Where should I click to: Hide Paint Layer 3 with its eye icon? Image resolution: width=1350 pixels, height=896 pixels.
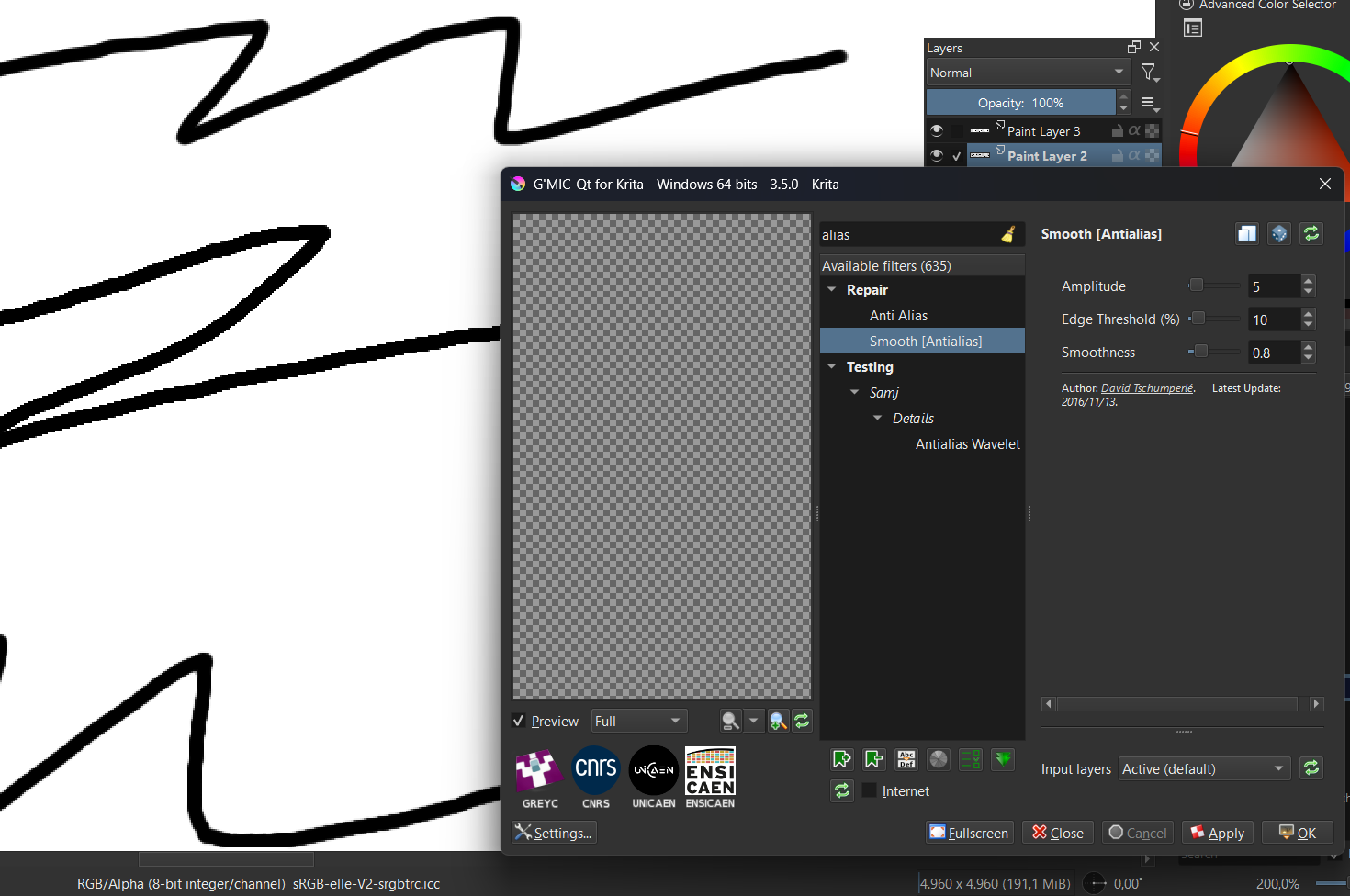(x=937, y=131)
